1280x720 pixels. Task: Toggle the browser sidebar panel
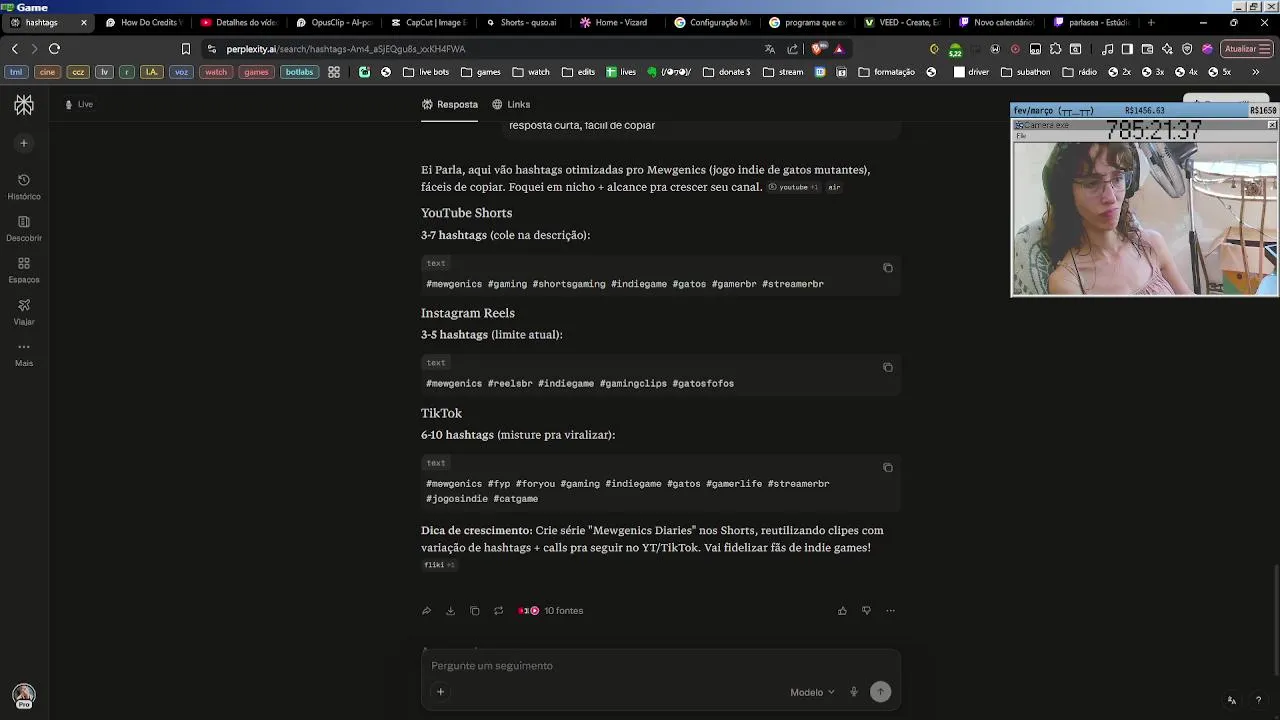[x=1127, y=48]
